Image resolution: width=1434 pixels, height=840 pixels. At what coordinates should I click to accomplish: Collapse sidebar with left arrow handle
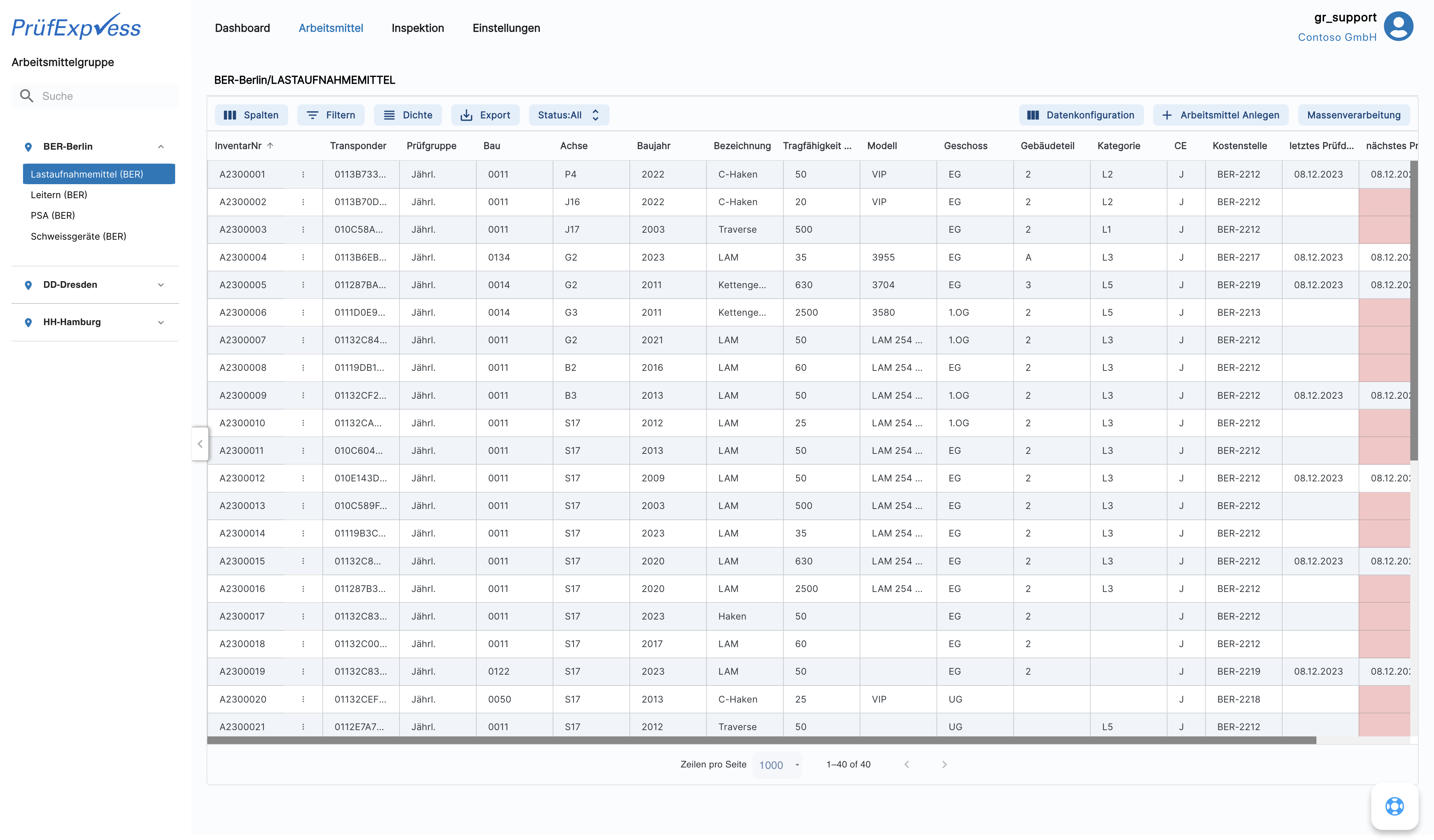click(x=200, y=443)
